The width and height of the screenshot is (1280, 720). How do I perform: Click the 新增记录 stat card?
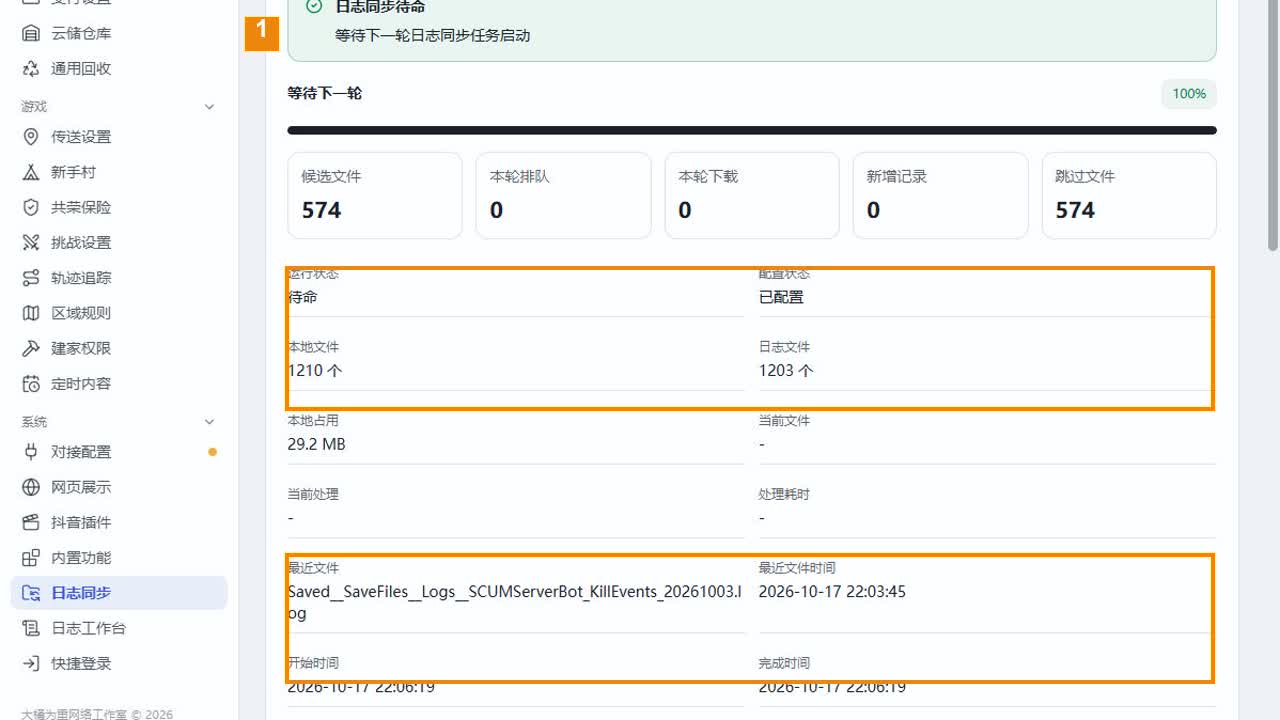[x=940, y=195]
